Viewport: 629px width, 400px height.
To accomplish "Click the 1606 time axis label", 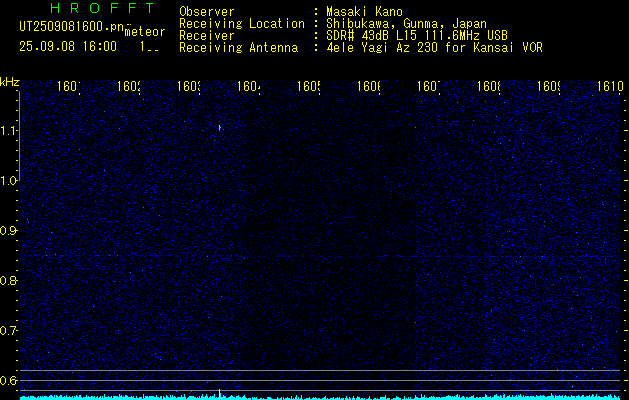I will coord(369,86).
